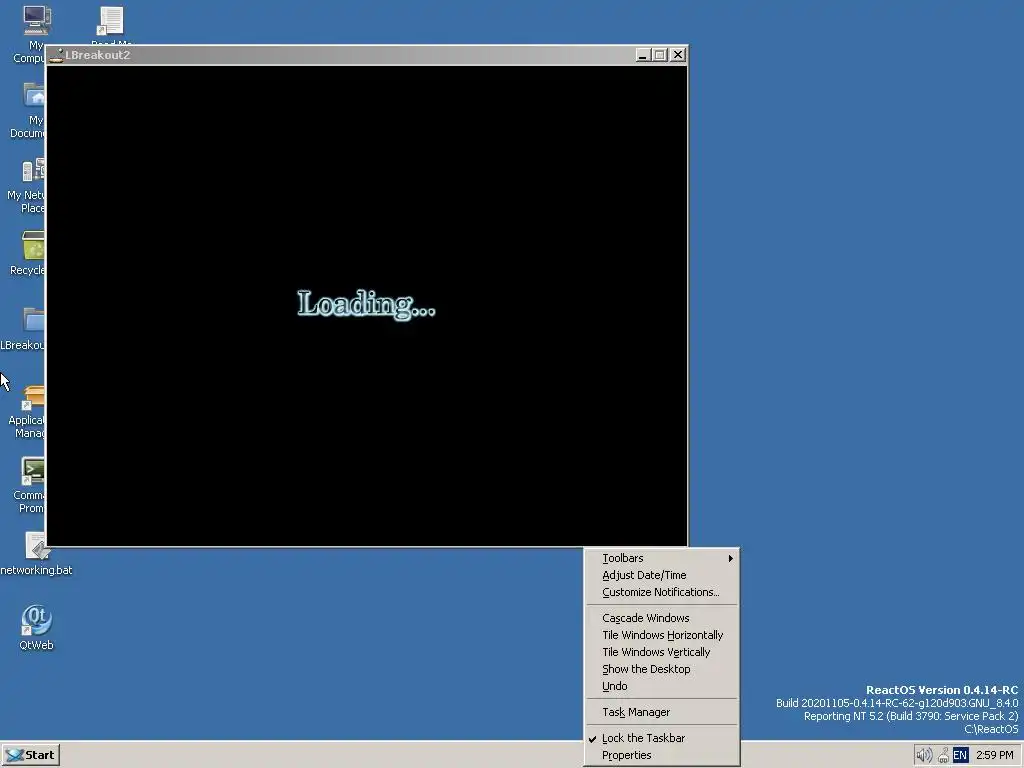The width and height of the screenshot is (1024, 768).
Task: Launch the QtWeb browser icon
Action: [36, 620]
